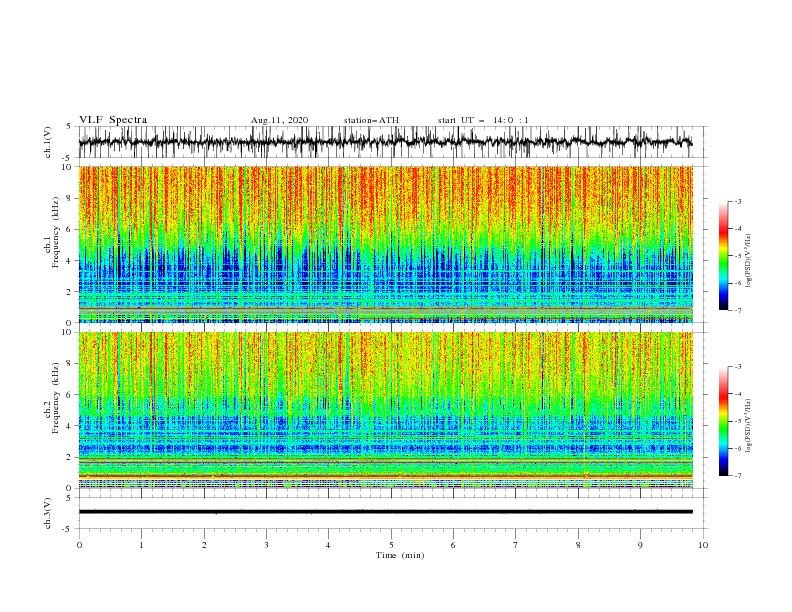
Task: Select the 'start UT = 14:0:1' text
Action: pyautogui.click(x=483, y=120)
